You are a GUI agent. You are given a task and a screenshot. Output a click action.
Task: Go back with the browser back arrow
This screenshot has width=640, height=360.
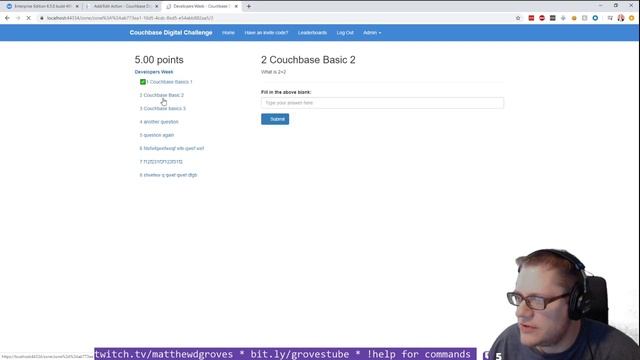(7, 18)
